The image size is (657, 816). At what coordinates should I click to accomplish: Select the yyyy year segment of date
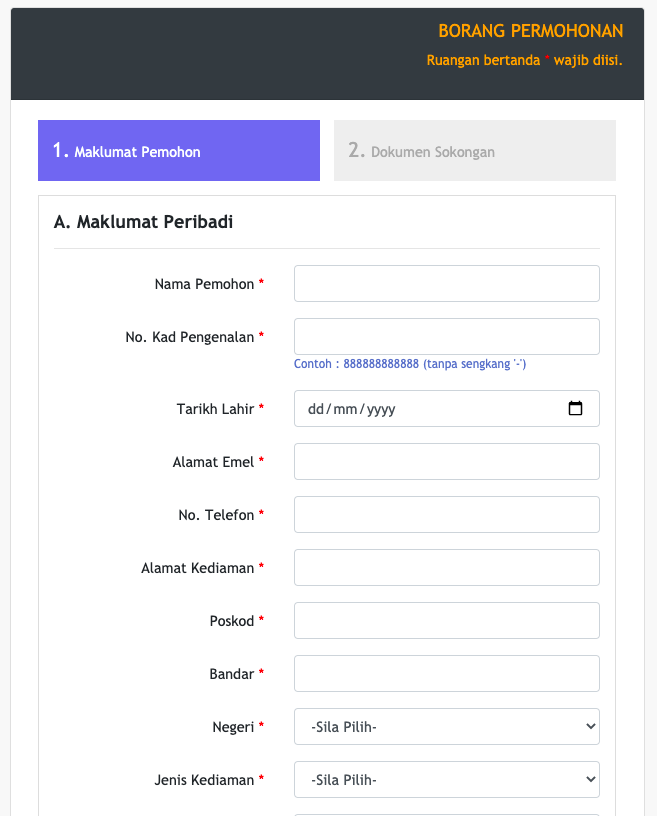point(381,409)
